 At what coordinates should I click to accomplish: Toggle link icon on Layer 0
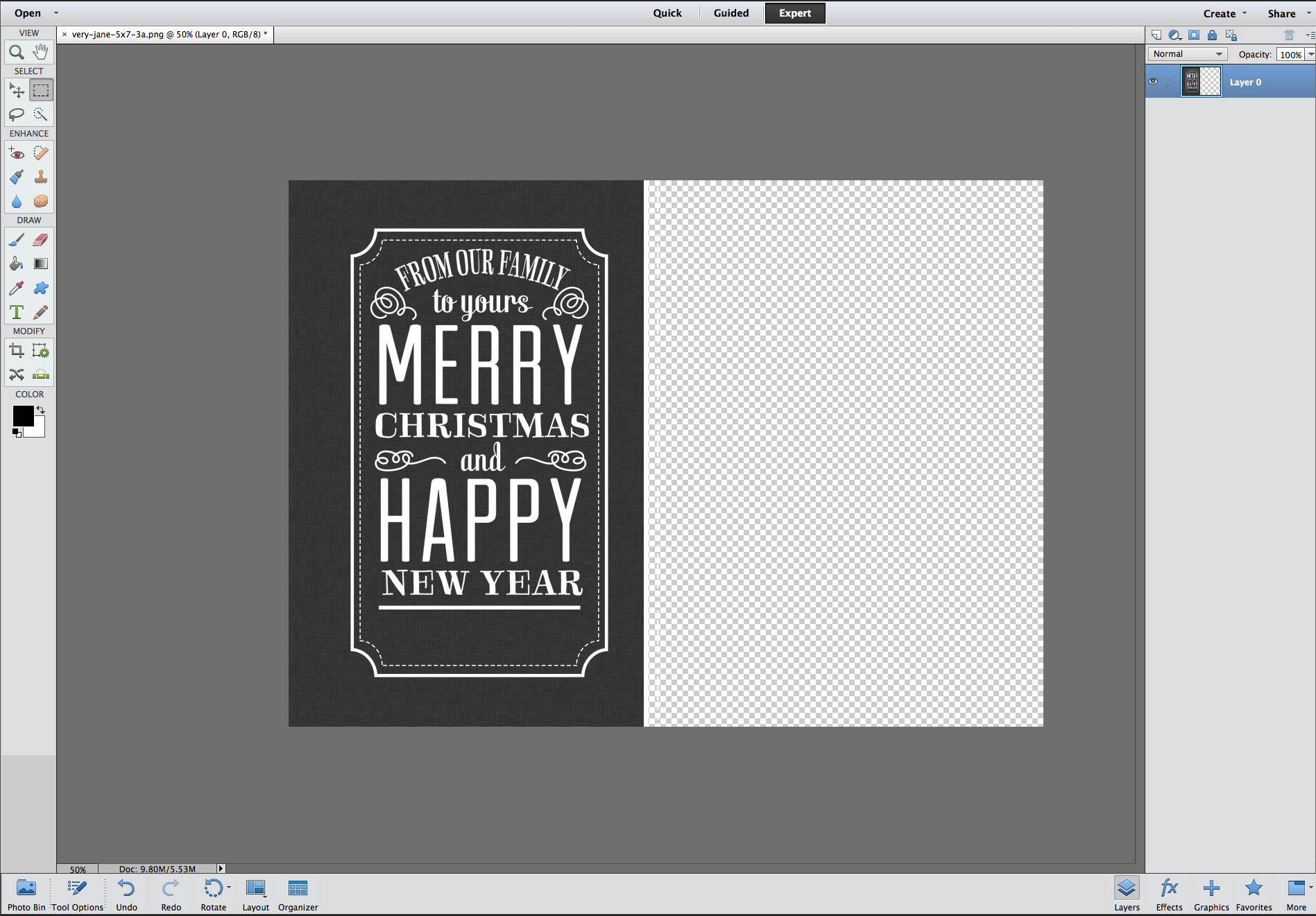click(x=1168, y=82)
